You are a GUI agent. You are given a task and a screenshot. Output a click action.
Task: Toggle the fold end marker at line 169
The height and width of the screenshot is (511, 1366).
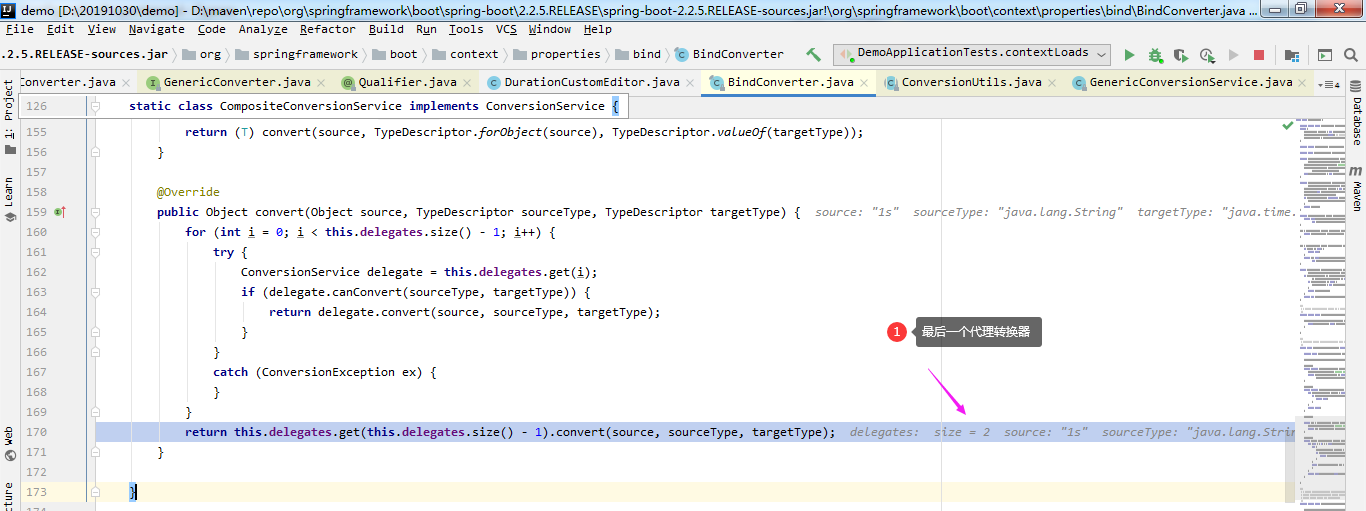(x=96, y=412)
